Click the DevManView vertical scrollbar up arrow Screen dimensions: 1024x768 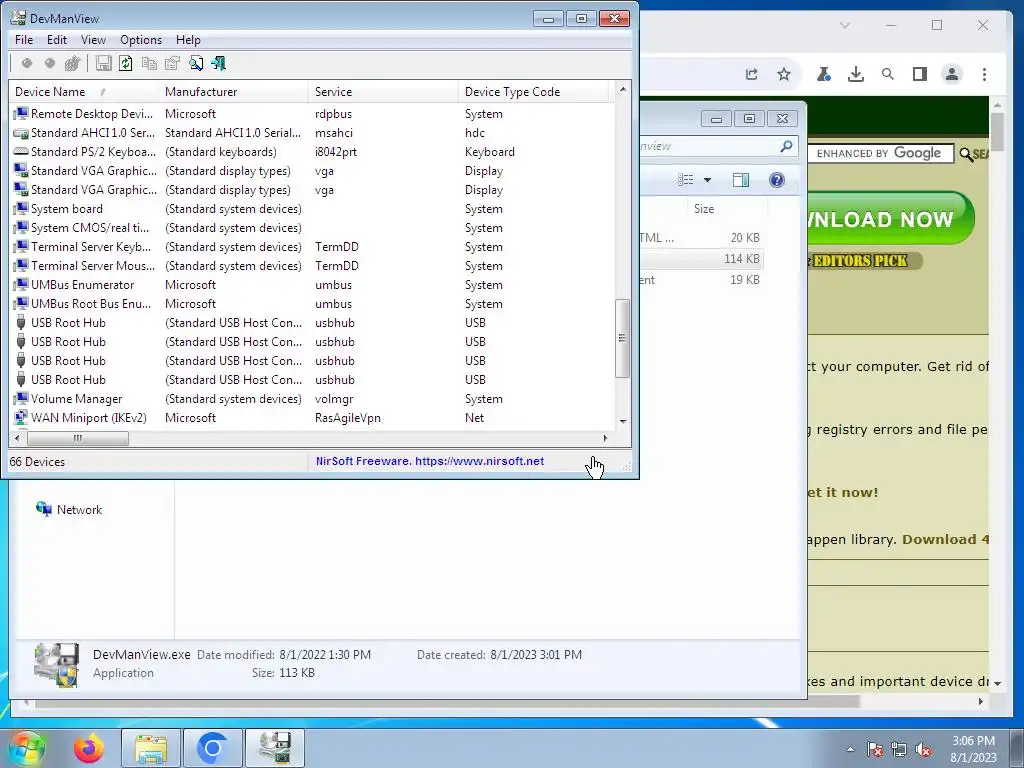[622, 89]
